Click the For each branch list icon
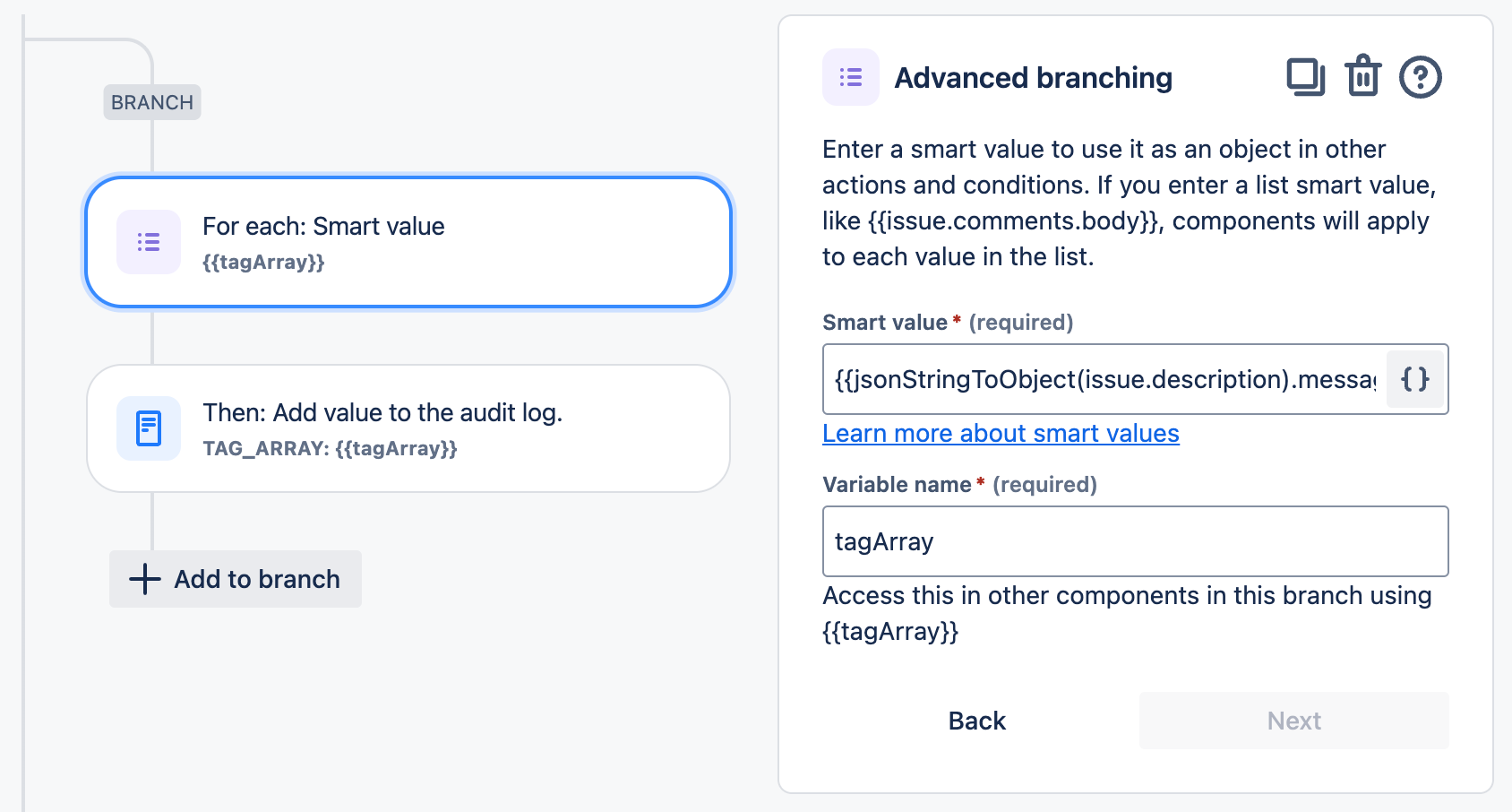The height and width of the screenshot is (812, 1512). pyautogui.click(x=149, y=242)
